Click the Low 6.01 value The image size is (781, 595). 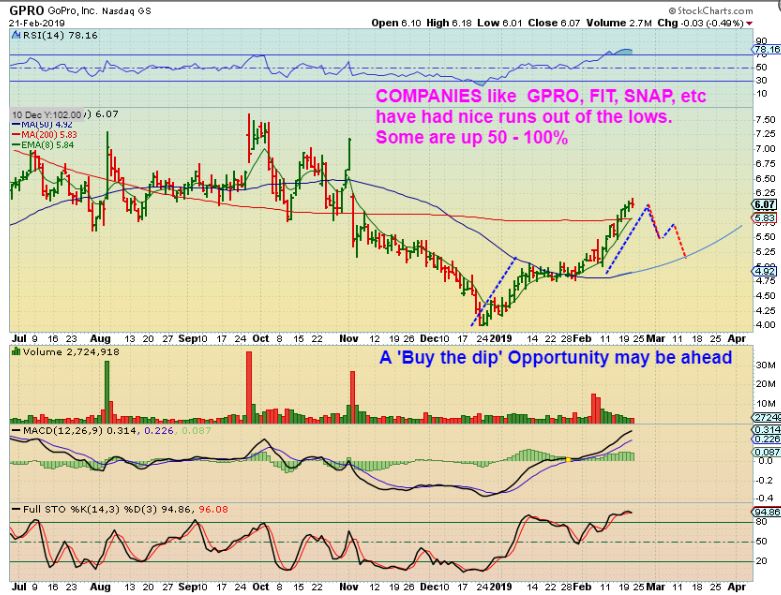tap(500, 23)
